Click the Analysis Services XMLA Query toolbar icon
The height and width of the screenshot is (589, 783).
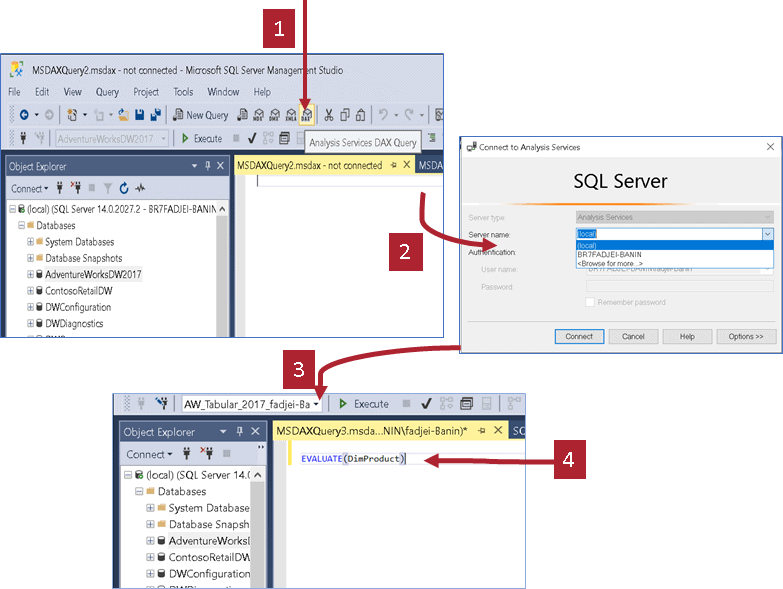pyautogui.click(x=291, y=115)
